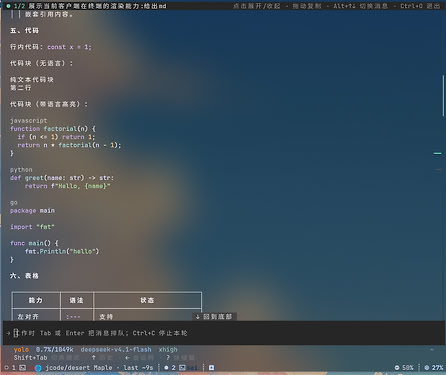
Task: Click the 'Shift+Tab' shortcut hint
Action: coord(30,358)
